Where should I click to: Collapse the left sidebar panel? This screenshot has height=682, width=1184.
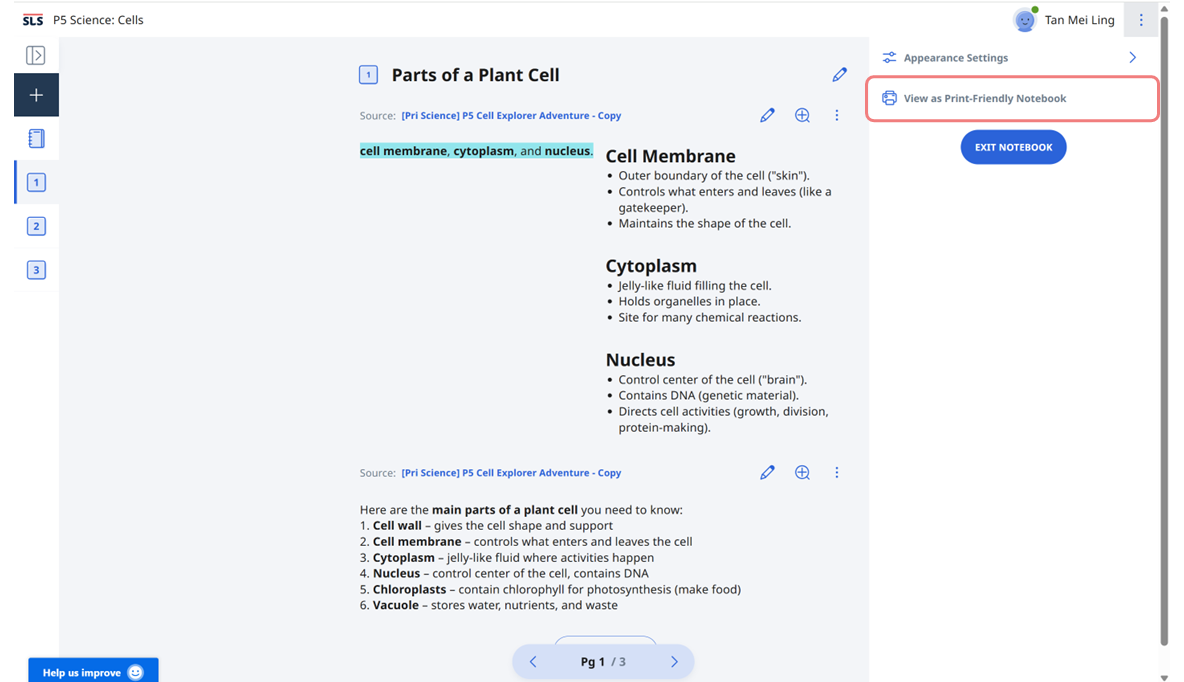click(x=36, y=56)
